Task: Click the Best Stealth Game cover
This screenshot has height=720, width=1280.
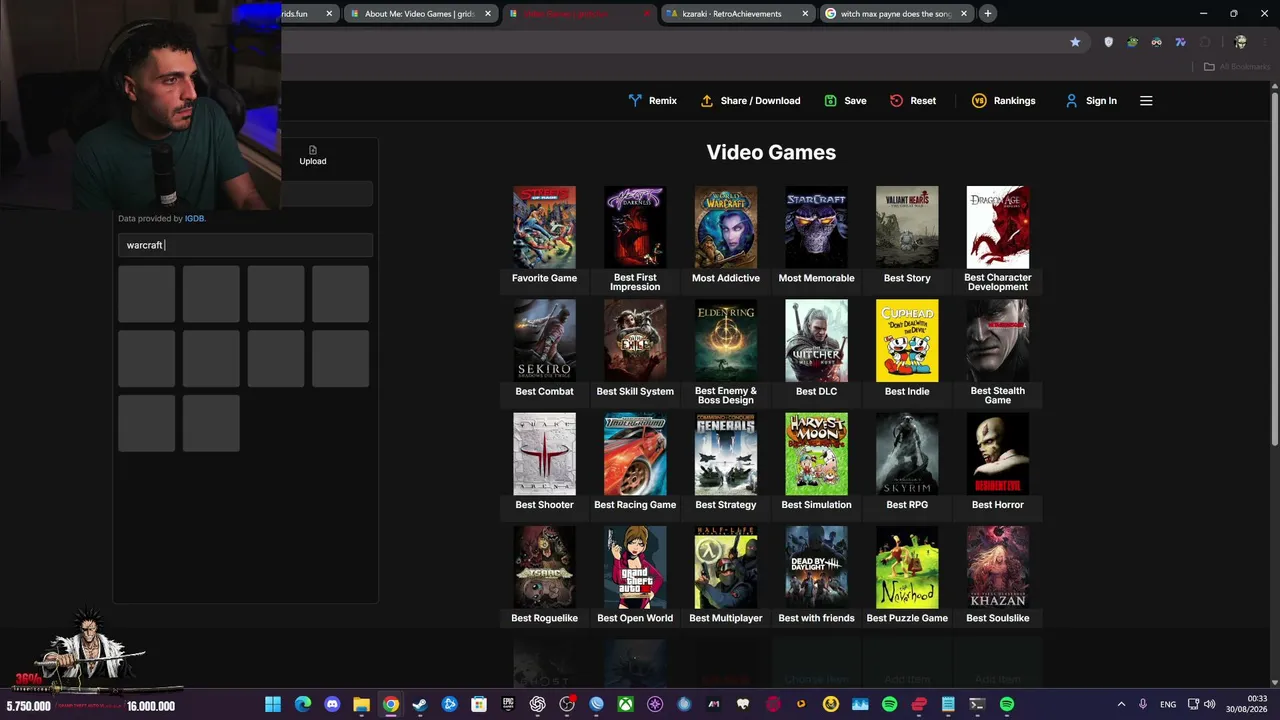Action: 998,340
